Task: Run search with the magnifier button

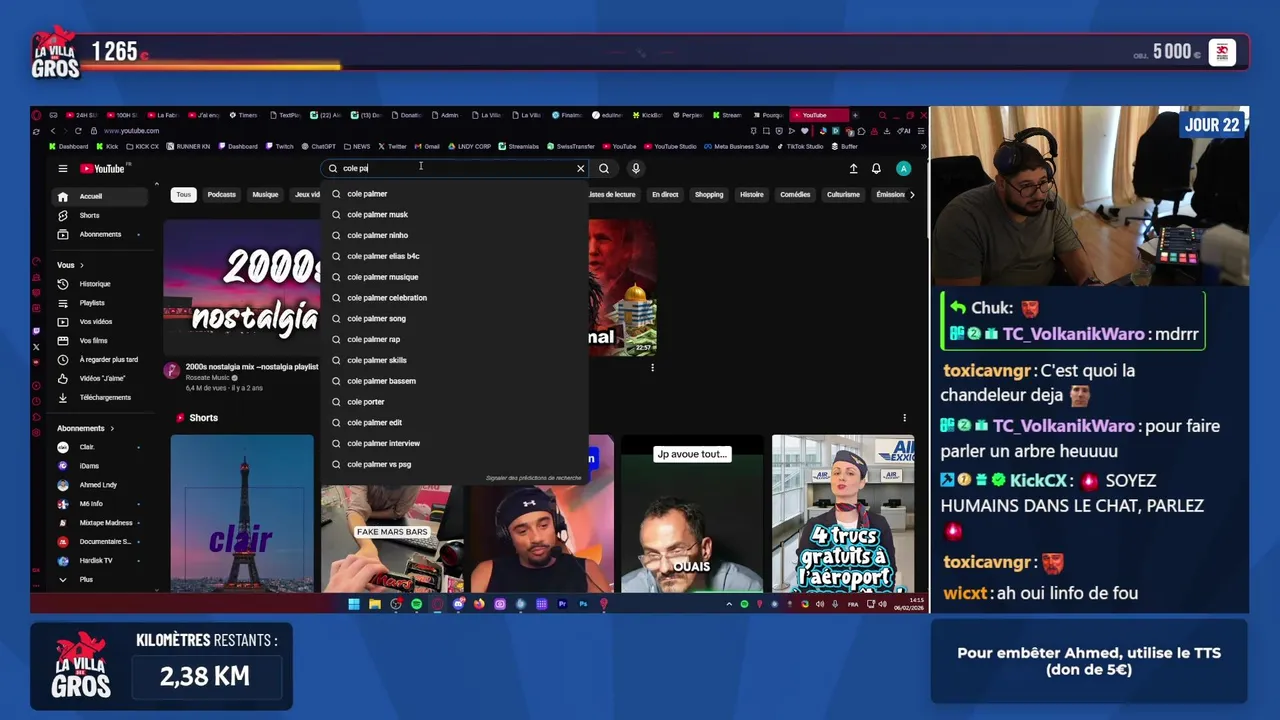Action: (604, 169)
